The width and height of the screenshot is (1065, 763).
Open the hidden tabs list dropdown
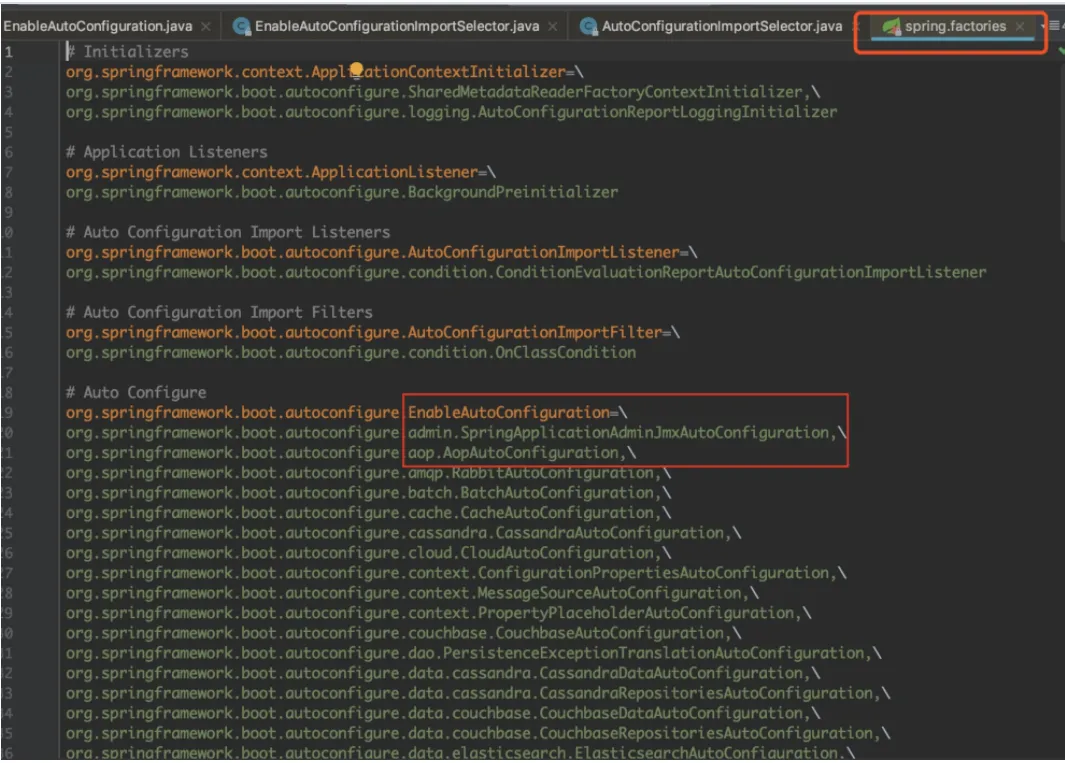pos(1051,26)
